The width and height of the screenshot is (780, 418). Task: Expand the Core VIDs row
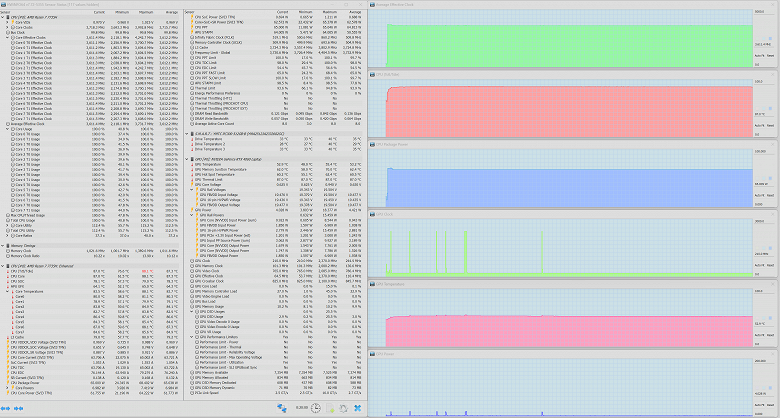[x=7, y=22]
